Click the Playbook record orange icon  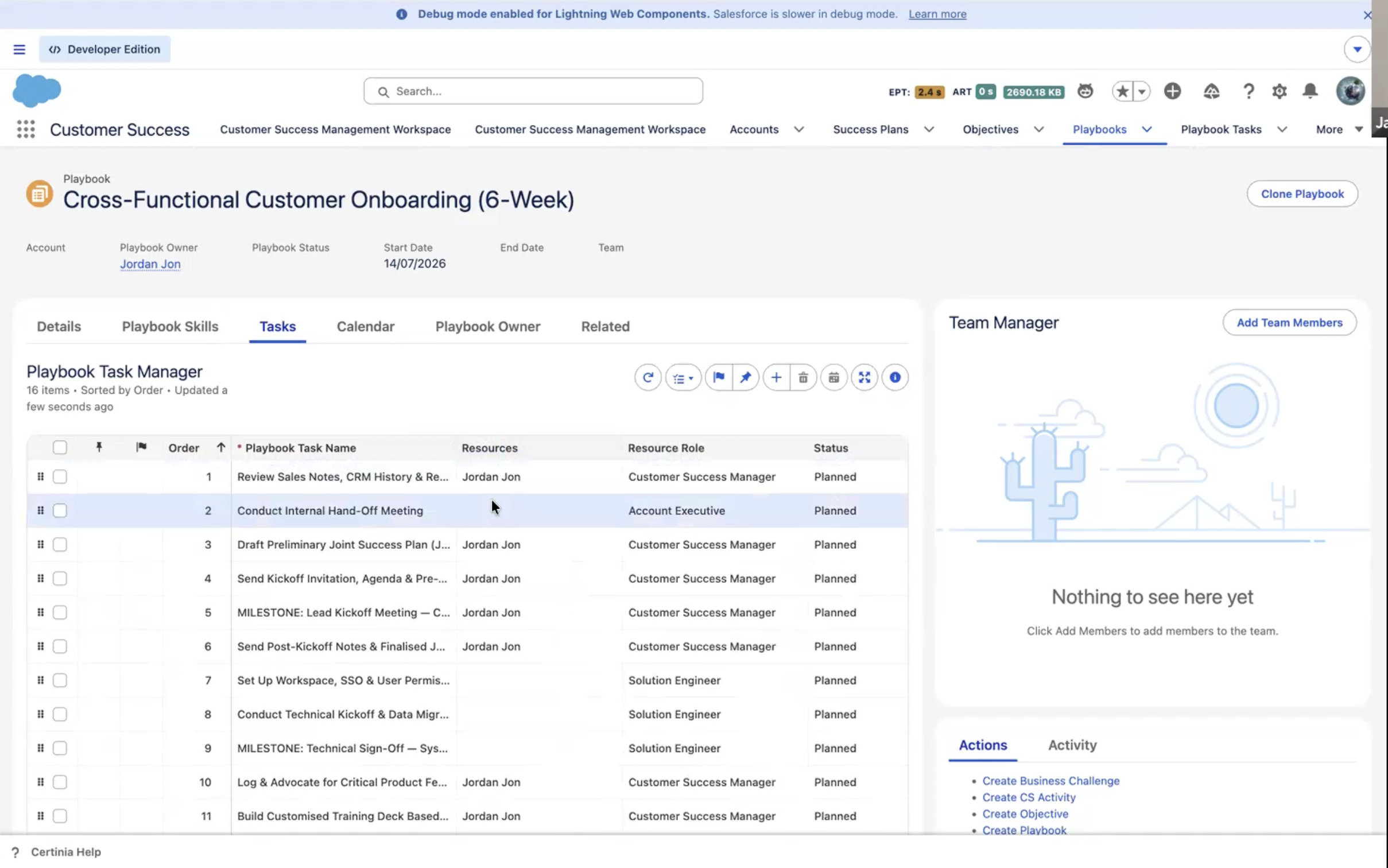point(40,193)
